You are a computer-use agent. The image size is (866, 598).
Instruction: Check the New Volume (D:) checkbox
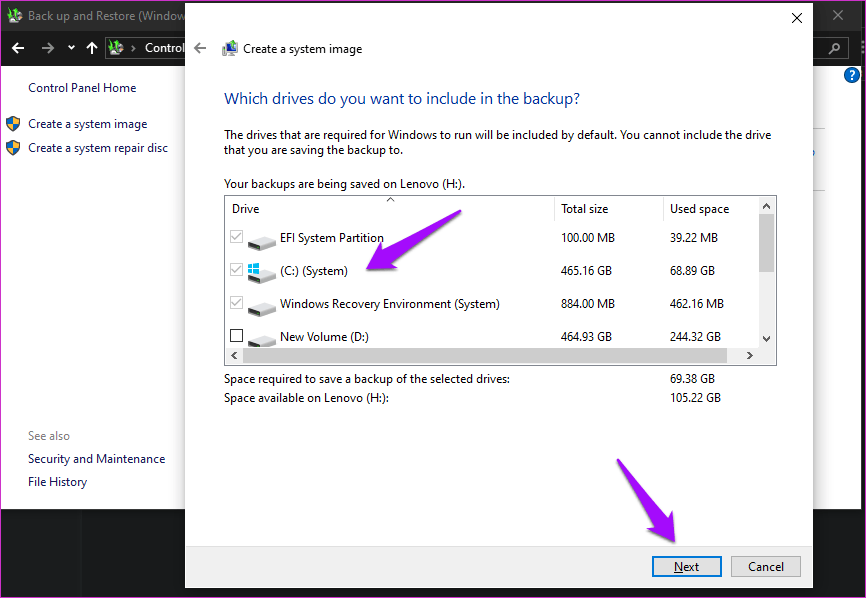point(237,336)
